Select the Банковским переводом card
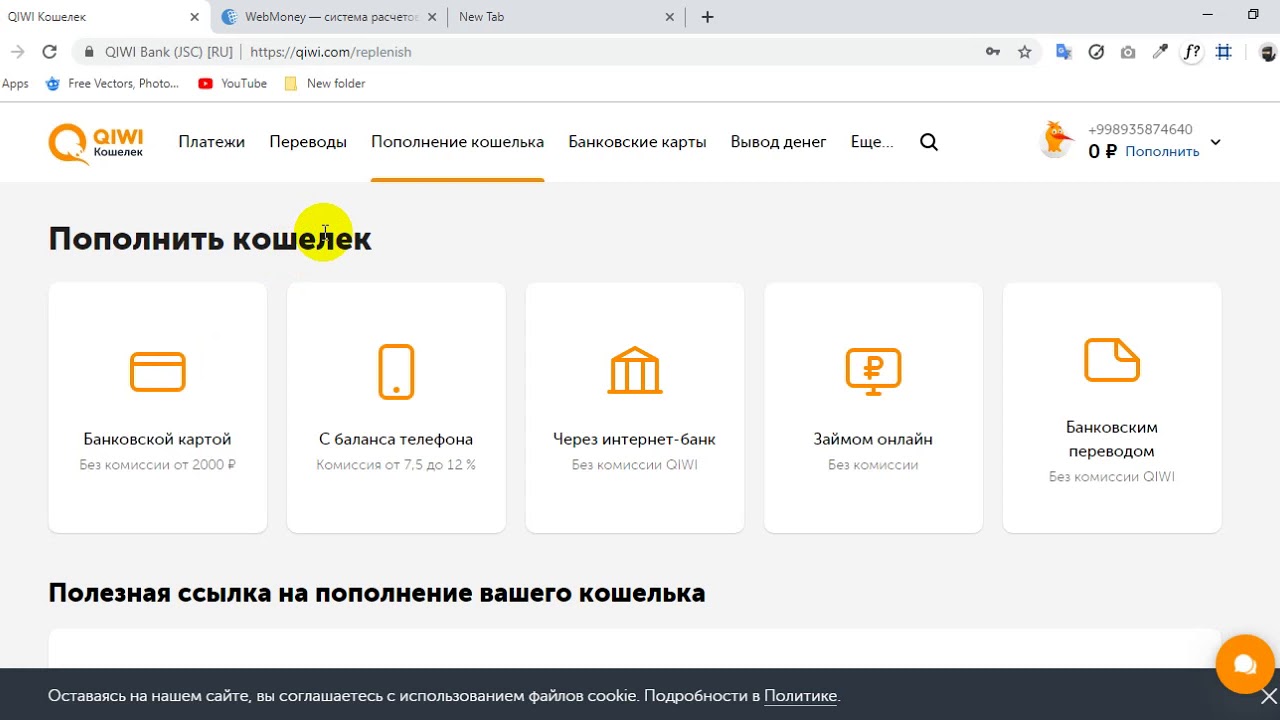Image resolution: width=1280 pixels, height=720 pixels. [x=1112, y=408]
